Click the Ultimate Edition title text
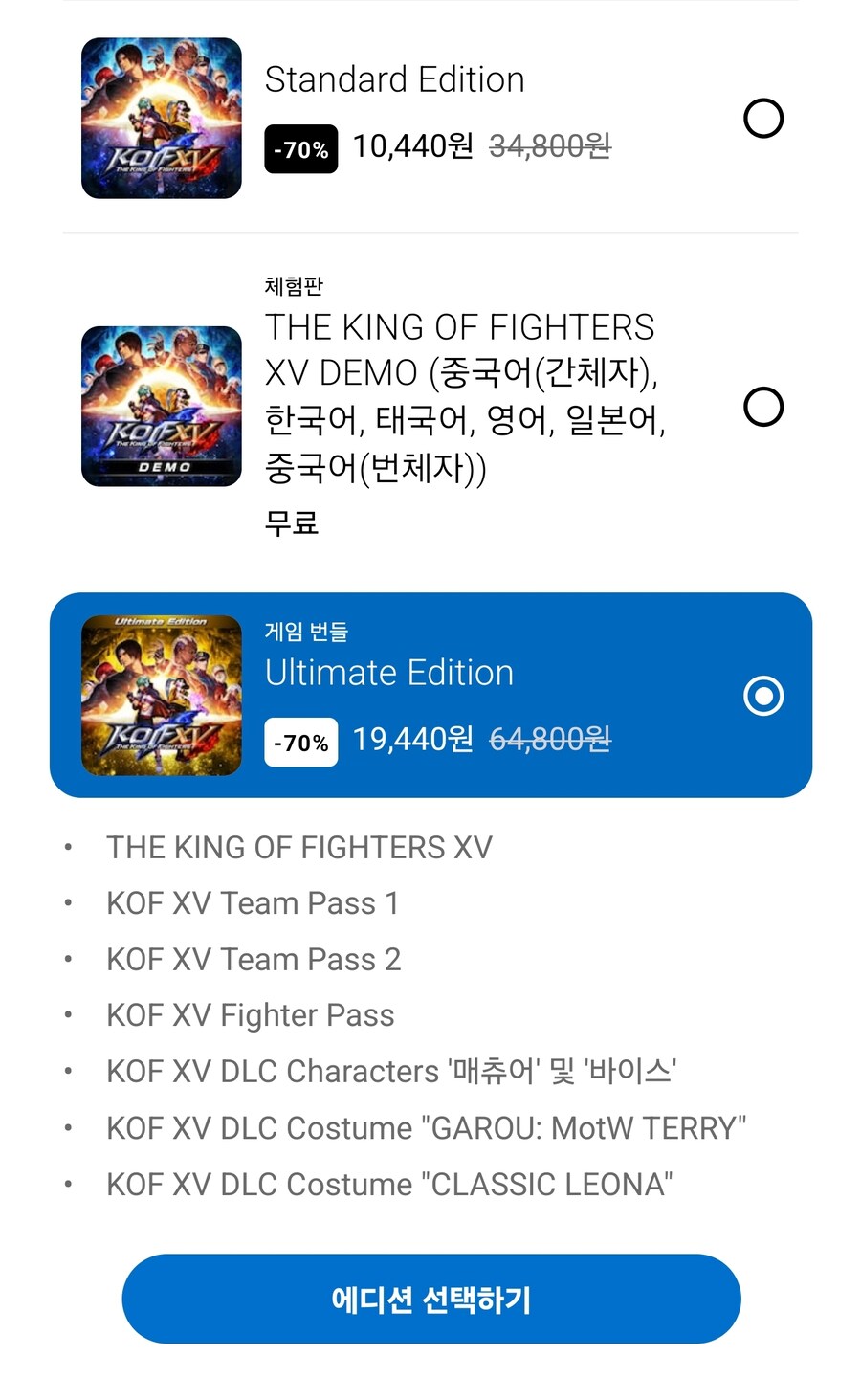The width and height of the screenshot is (861, 1400). coord(389,673)
